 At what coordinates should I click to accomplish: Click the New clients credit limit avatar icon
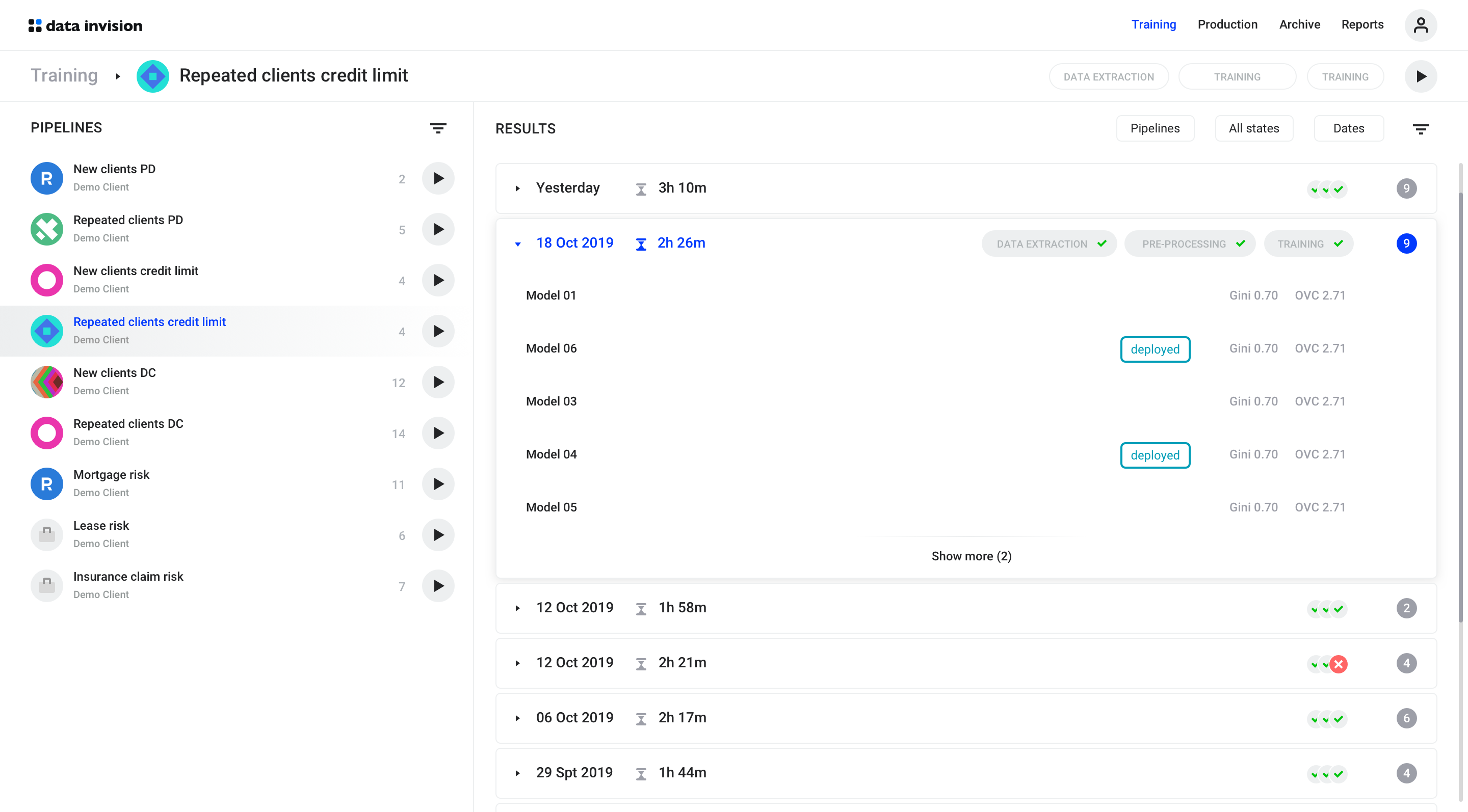click(x=47, y=280)
